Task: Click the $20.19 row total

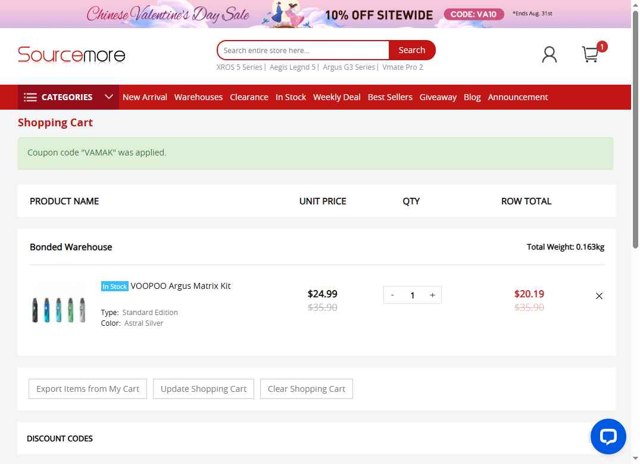Action: [x=529, y=294]
